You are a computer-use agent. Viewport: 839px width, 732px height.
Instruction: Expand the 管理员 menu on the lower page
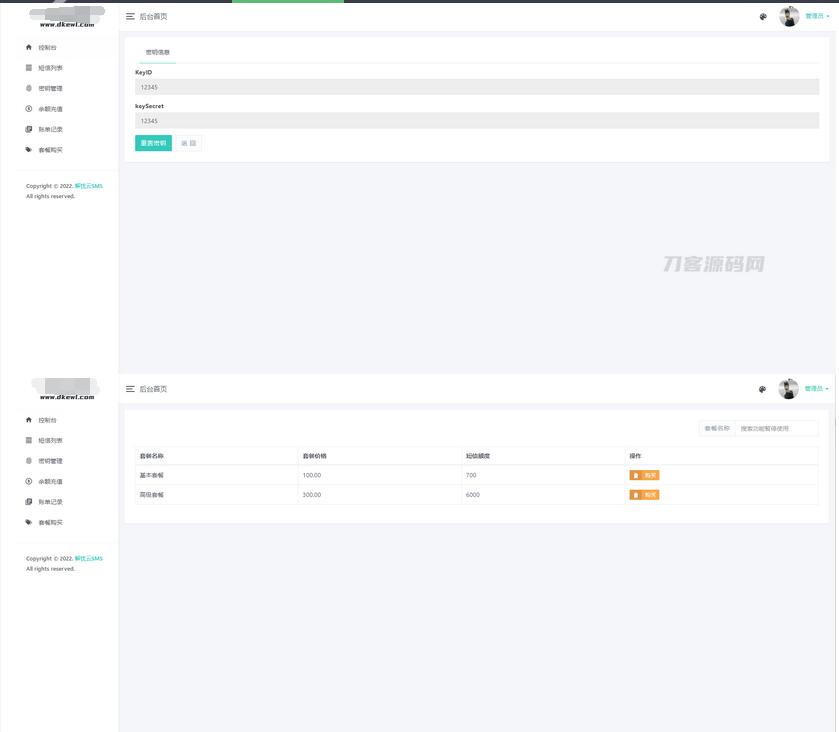coord(814,388)
